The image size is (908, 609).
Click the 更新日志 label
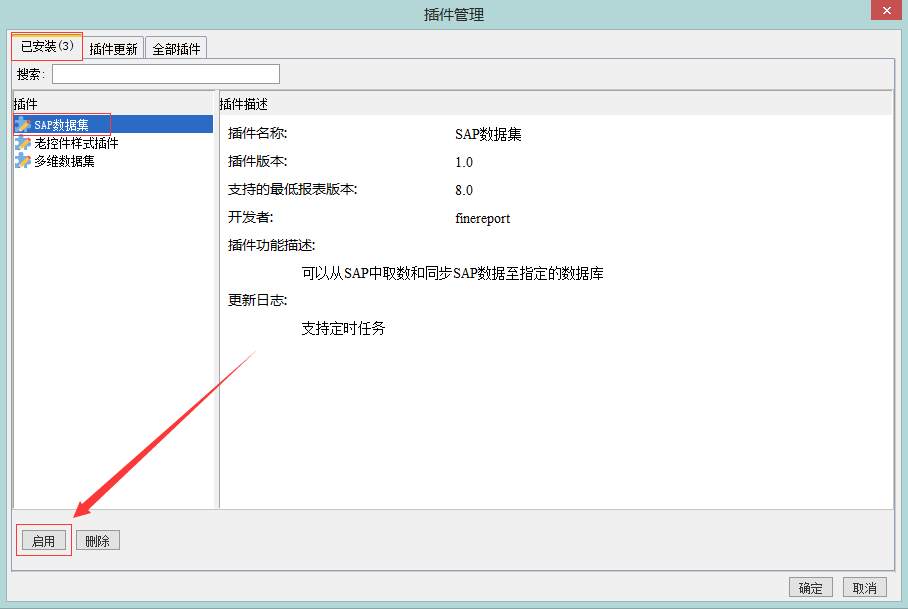(257, 300)
